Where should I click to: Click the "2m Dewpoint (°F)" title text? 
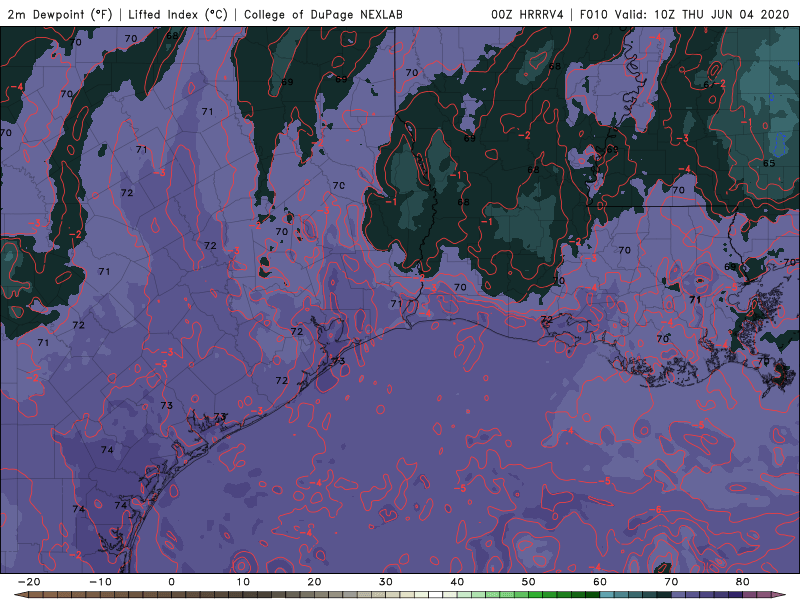coord(60,14)
